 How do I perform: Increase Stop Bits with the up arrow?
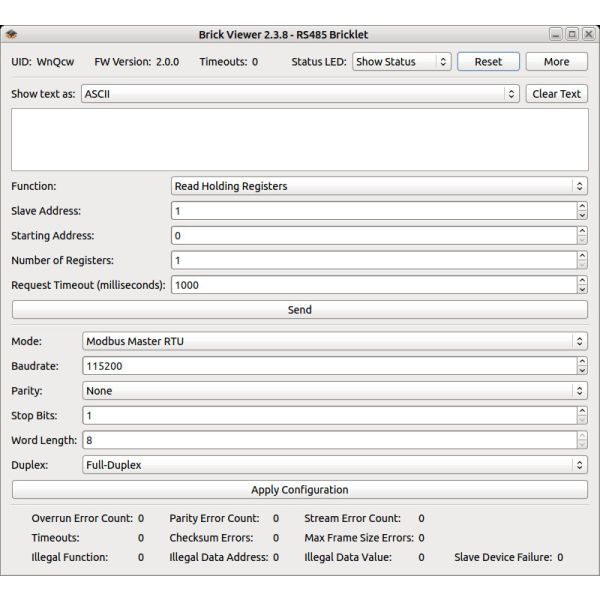coord(582,411)
